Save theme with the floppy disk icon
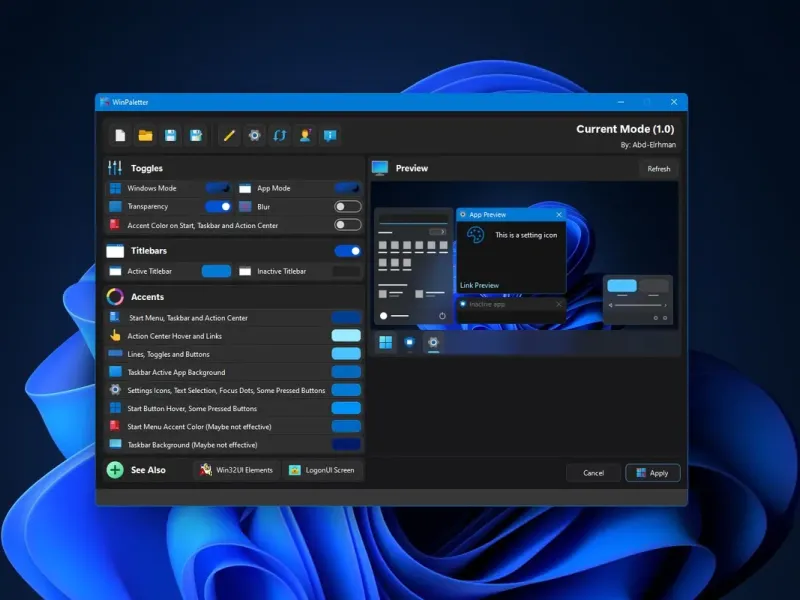This screenshot has width=800, height=600. pos(170,135)
